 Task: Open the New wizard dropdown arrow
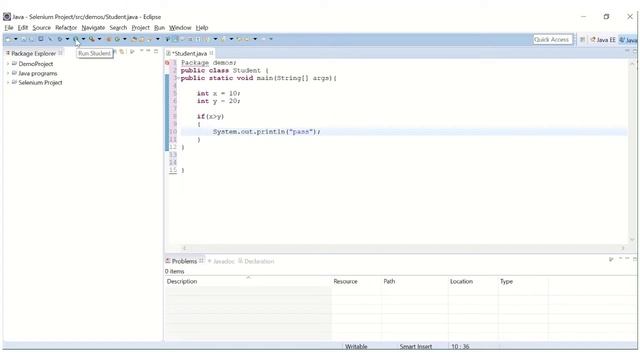[x=16, y=39]
